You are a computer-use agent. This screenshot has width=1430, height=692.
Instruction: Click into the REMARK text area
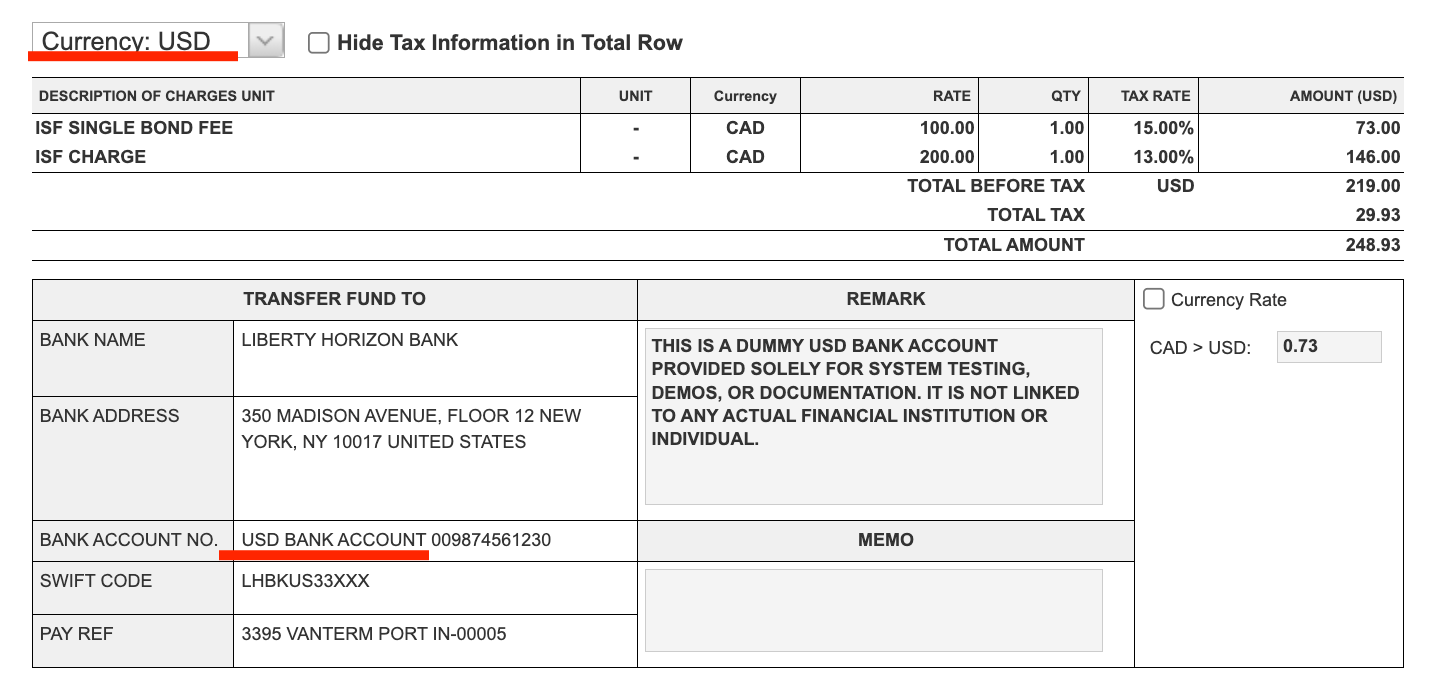(x=872, y=415)
